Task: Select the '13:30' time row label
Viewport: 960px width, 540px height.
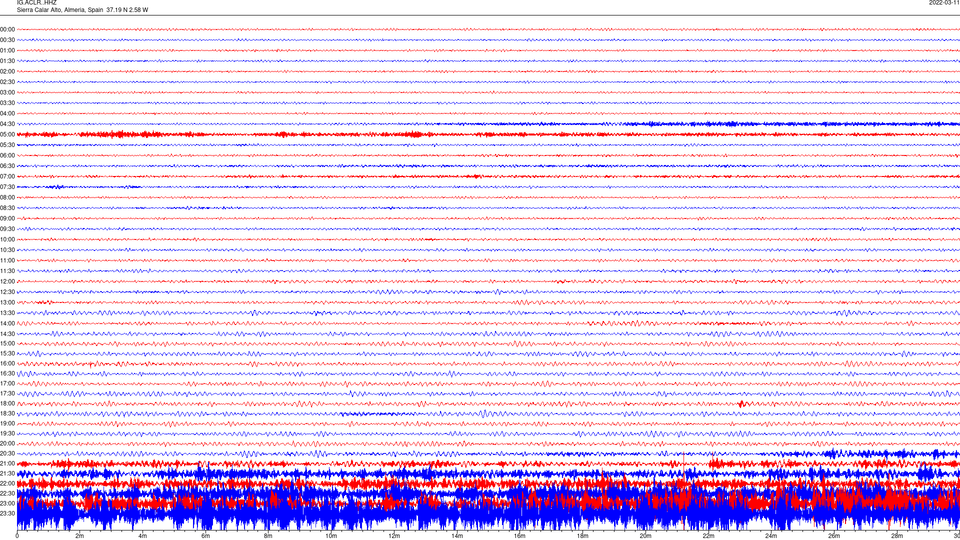Action: click(x=7, y=313)
